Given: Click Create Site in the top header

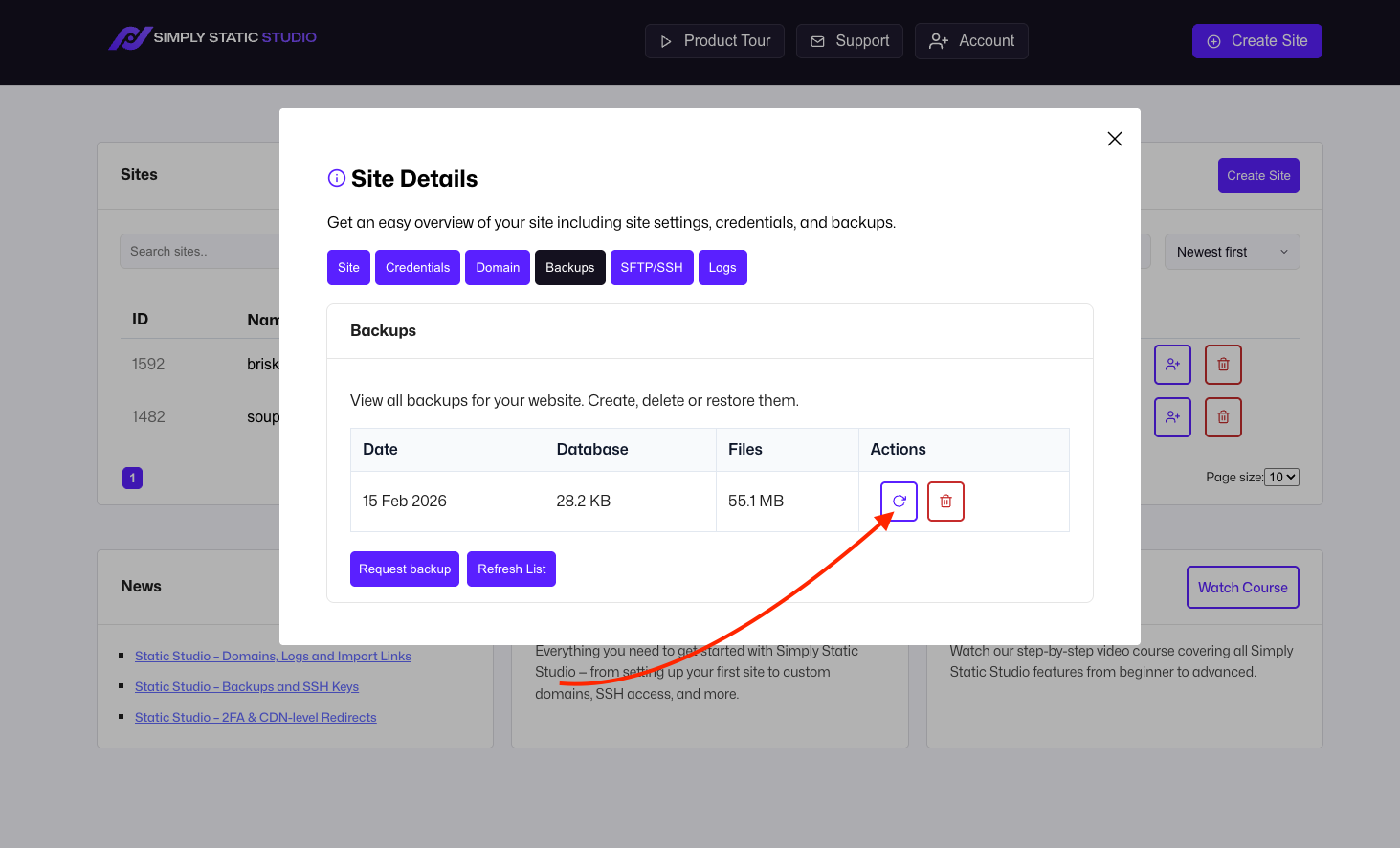Looking at the screenshot, I should [1257, 41].
